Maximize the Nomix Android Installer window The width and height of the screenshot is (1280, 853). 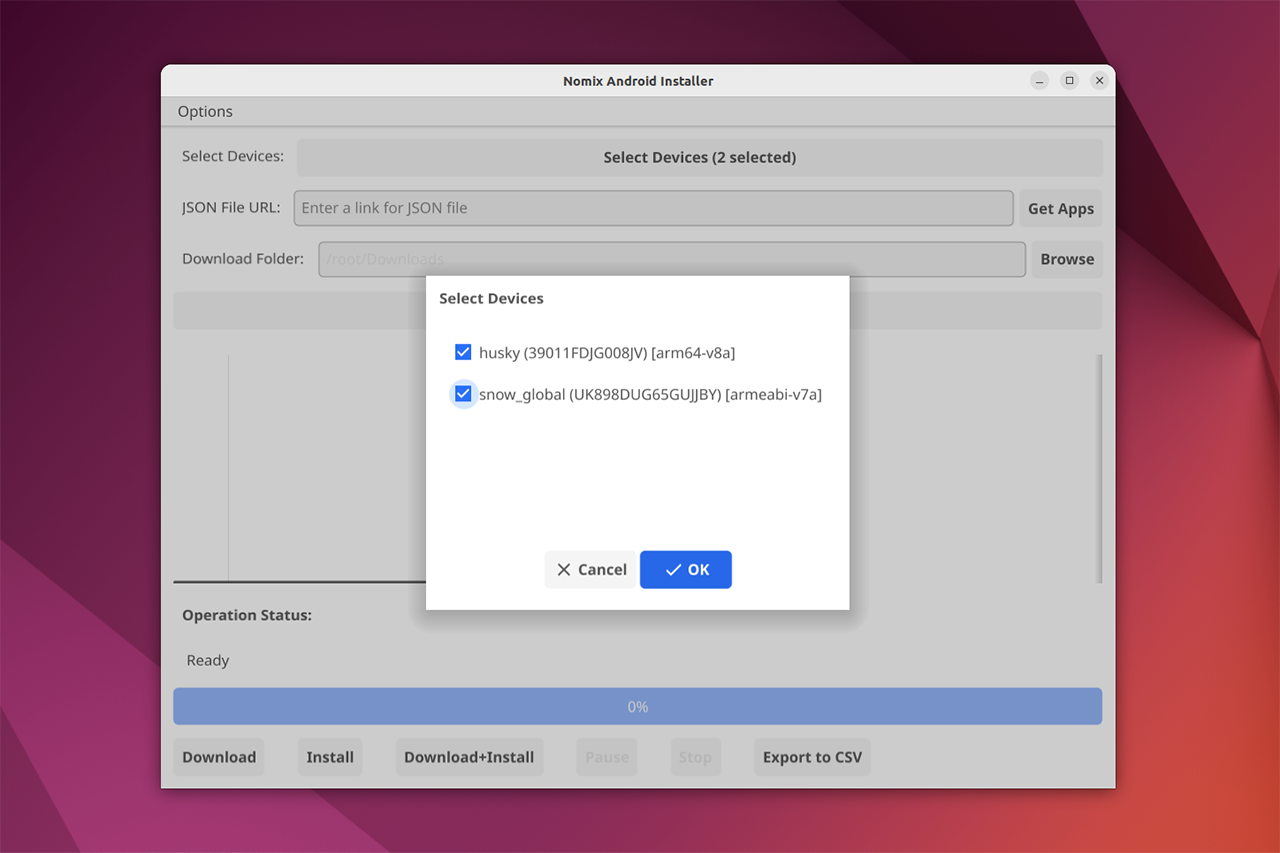coord(1070,81)
